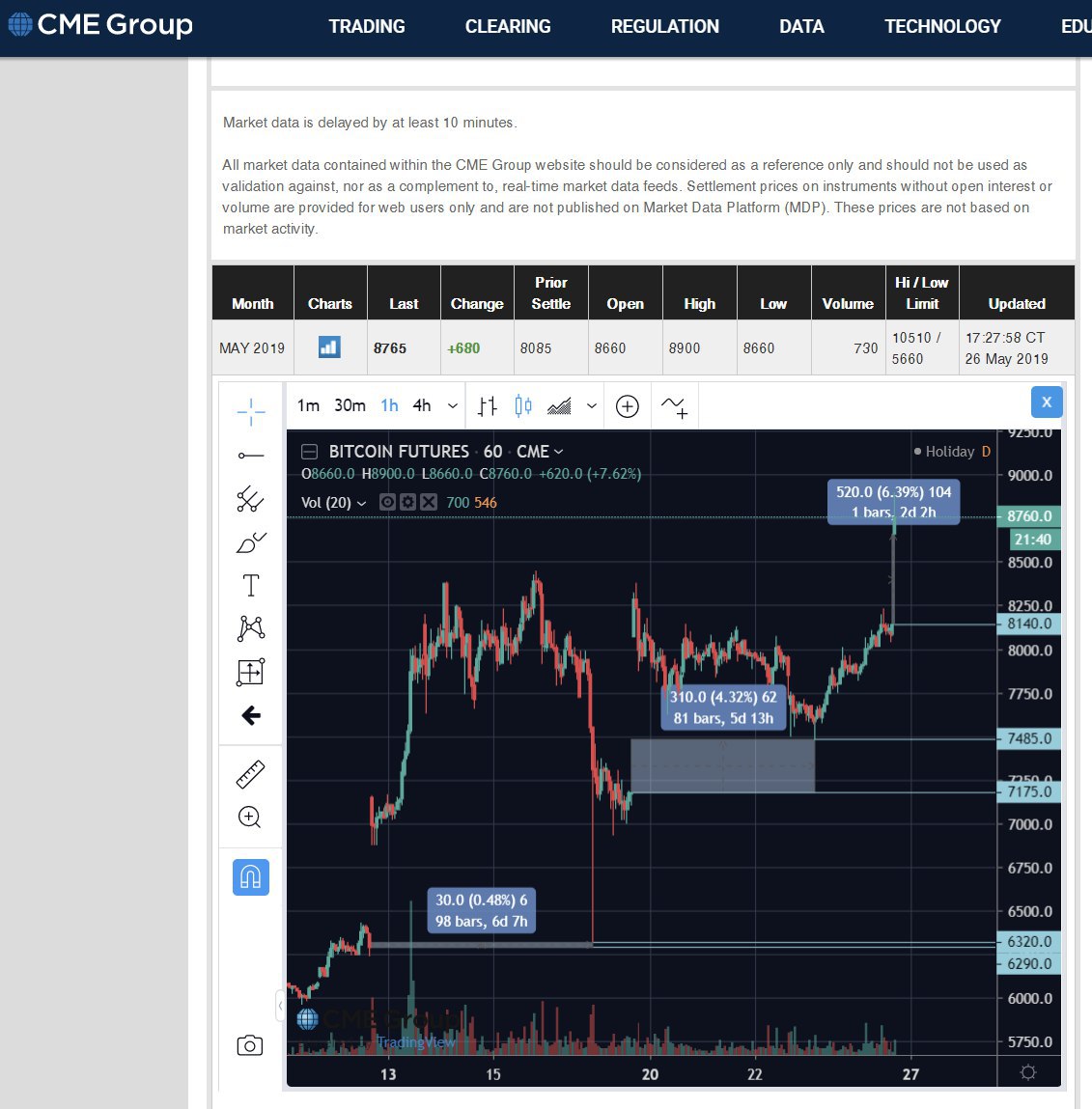Expand the collapsed left panel arrow
Image resolution: width=1092 pixels, height=1109 pixels.
point(280,1005)
